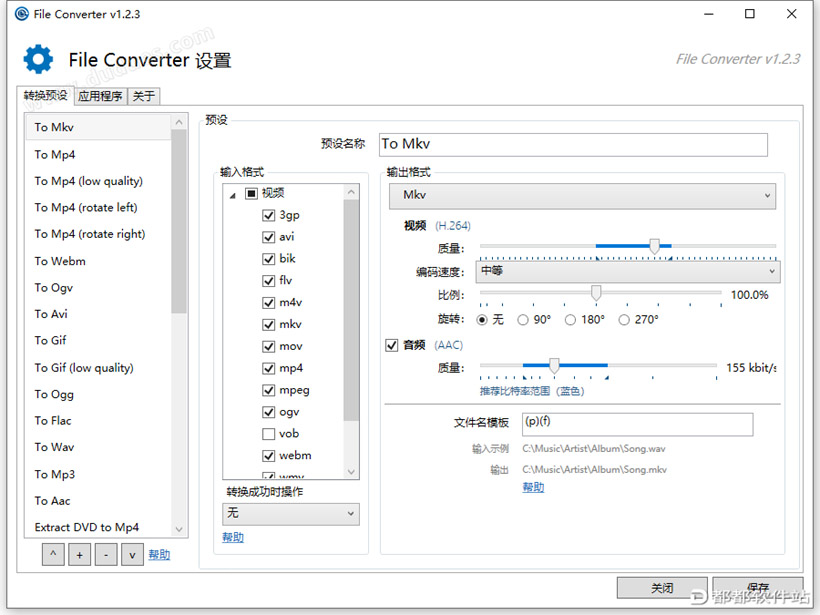Click the 比例 scale slider thumb
The width and height of the screenshot is (820, 615).
(596, 293)
